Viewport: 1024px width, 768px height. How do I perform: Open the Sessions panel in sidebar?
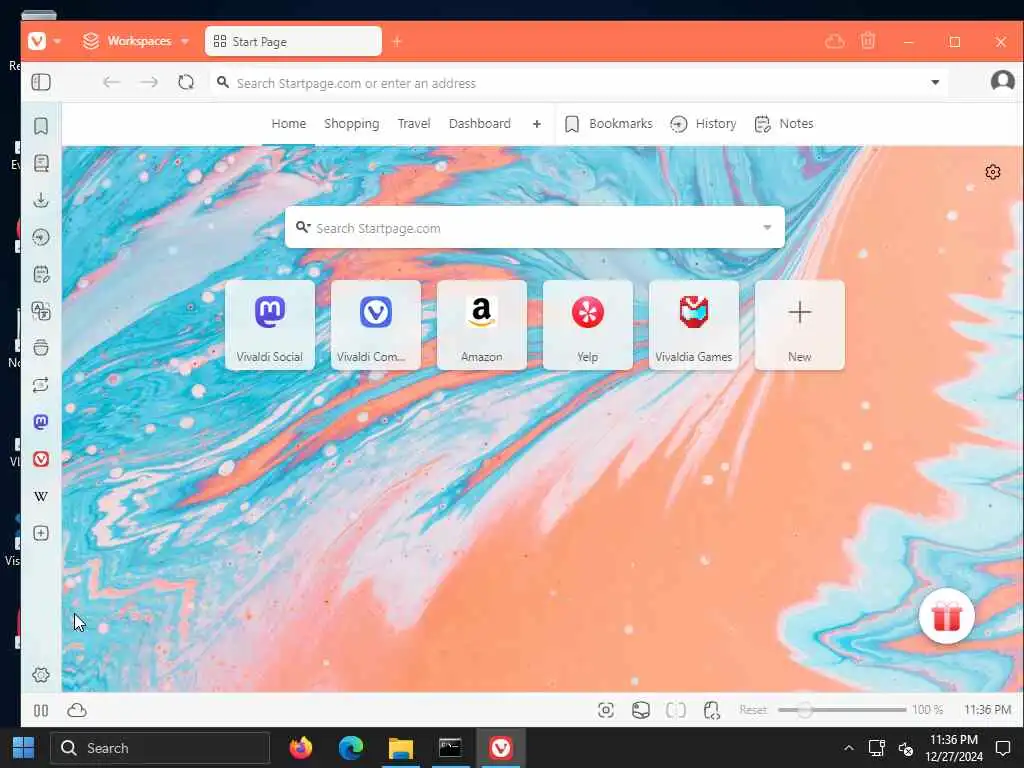tap(41, 385)
